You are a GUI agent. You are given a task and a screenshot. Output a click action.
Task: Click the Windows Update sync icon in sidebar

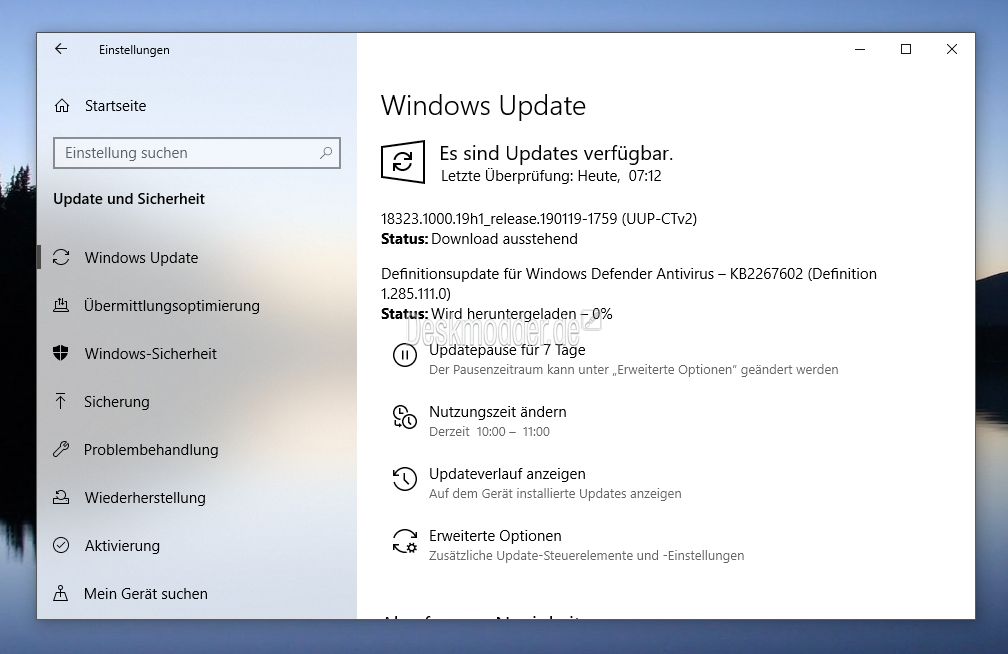click(61, 257)
